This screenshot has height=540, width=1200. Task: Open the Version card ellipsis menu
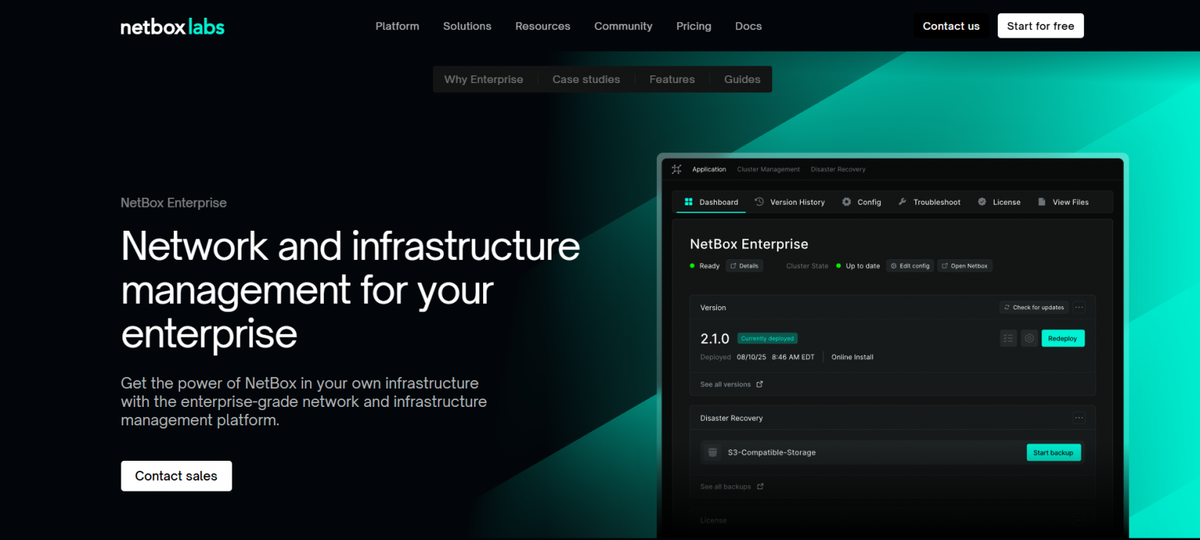click(1079, 307)
